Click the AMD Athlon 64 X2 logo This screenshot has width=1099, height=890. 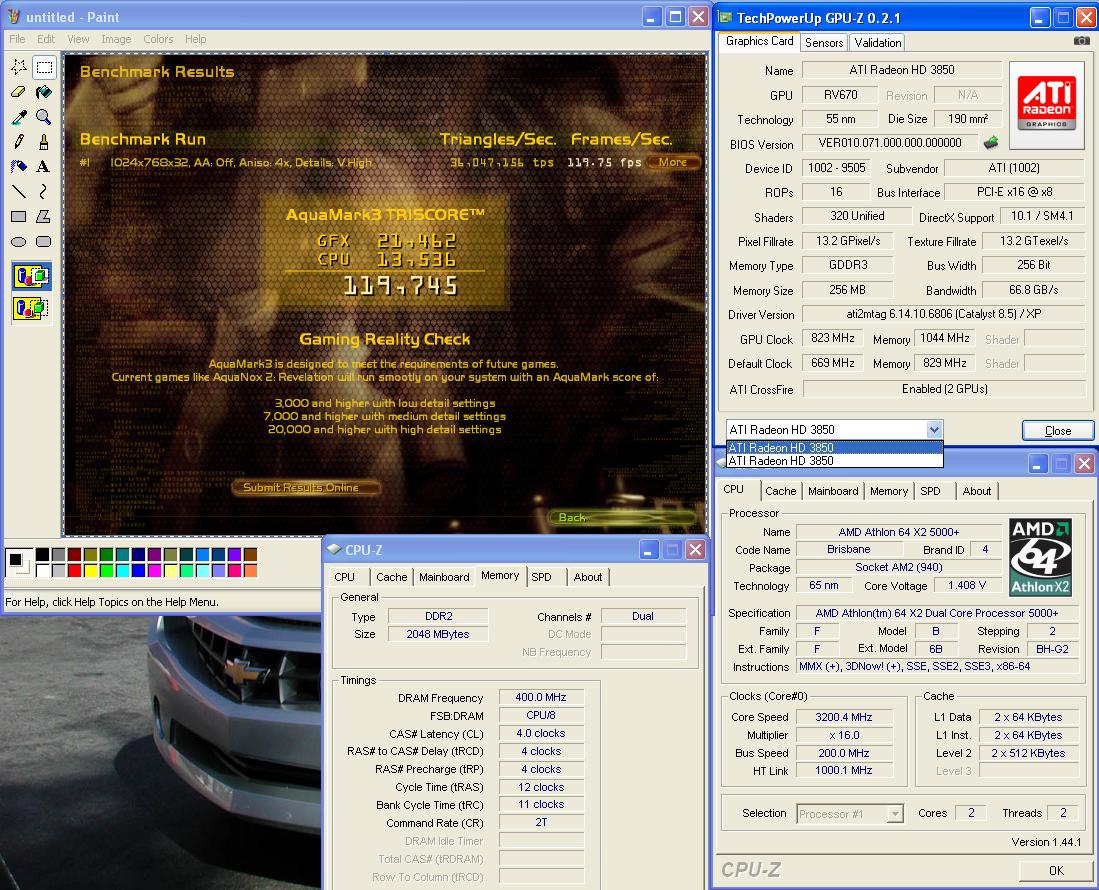pos(1040,557)
